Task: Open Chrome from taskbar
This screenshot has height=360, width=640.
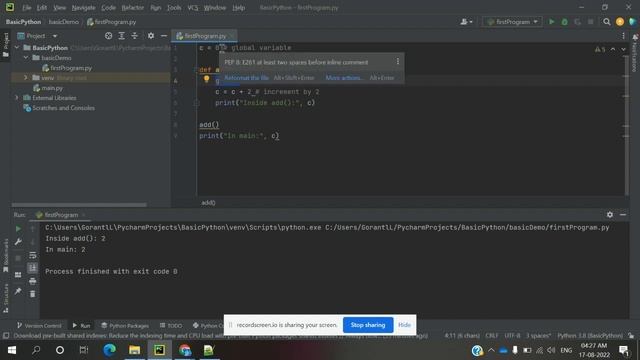Action: coord(184,350)
